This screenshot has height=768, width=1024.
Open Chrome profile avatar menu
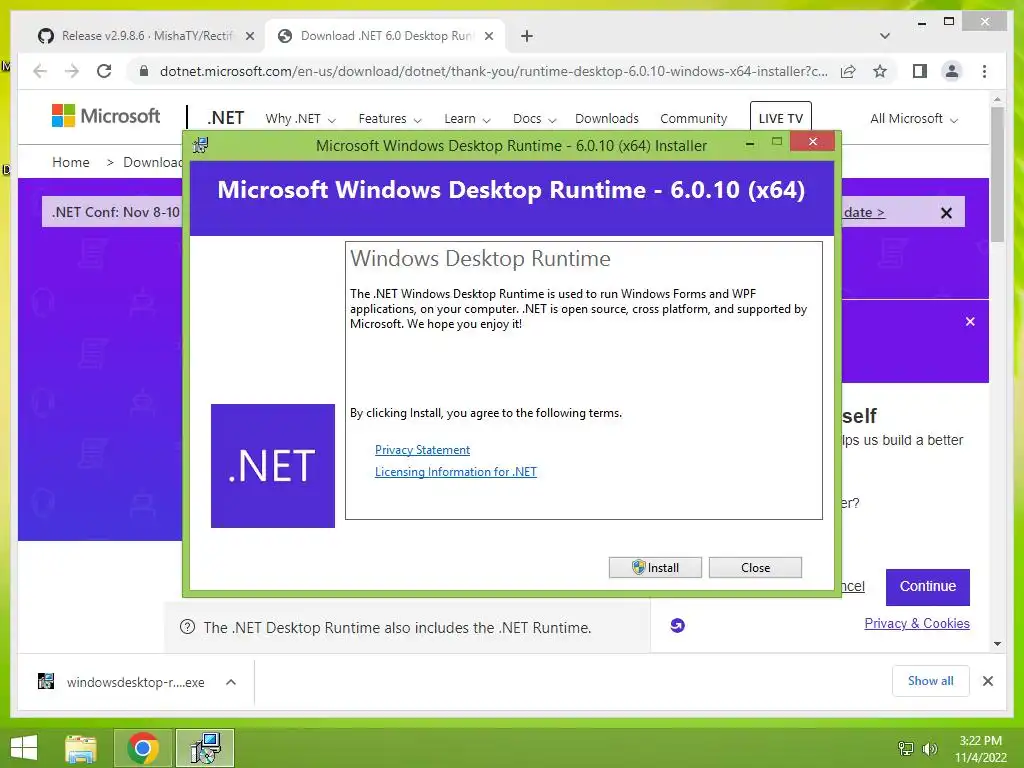point(952,71)
